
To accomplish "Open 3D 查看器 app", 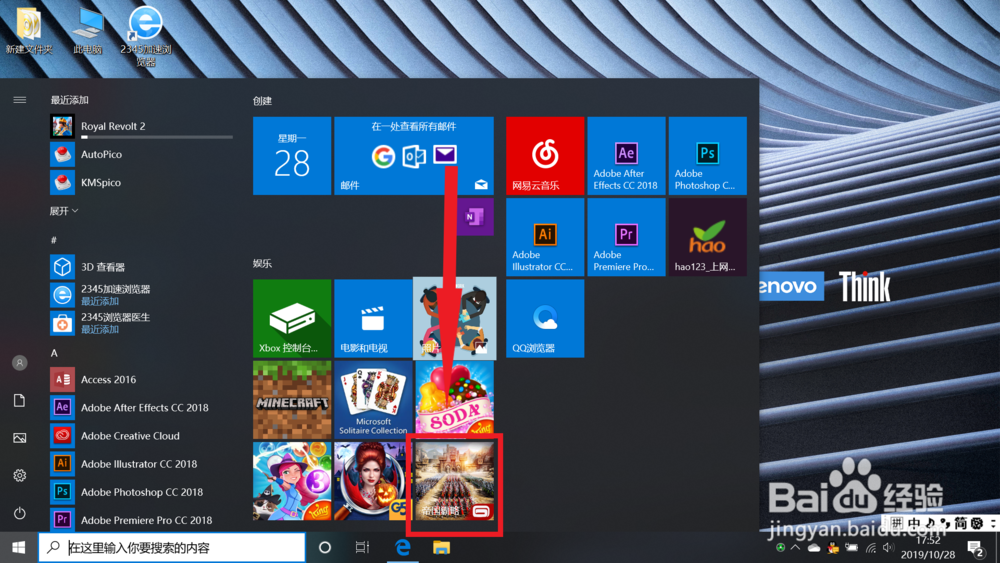I will tap(142, 267).
